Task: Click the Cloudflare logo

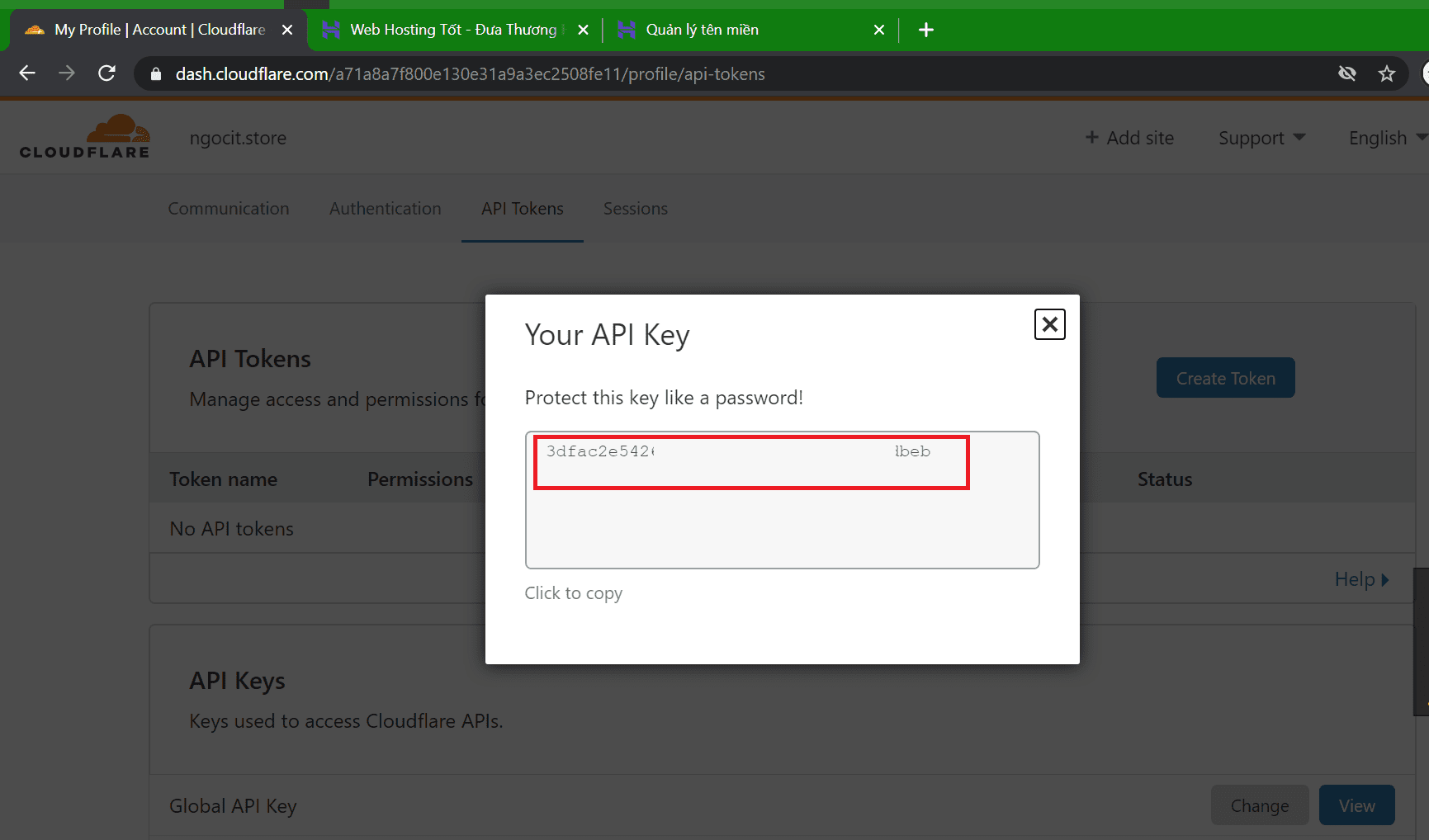Action: click(85, 137)
